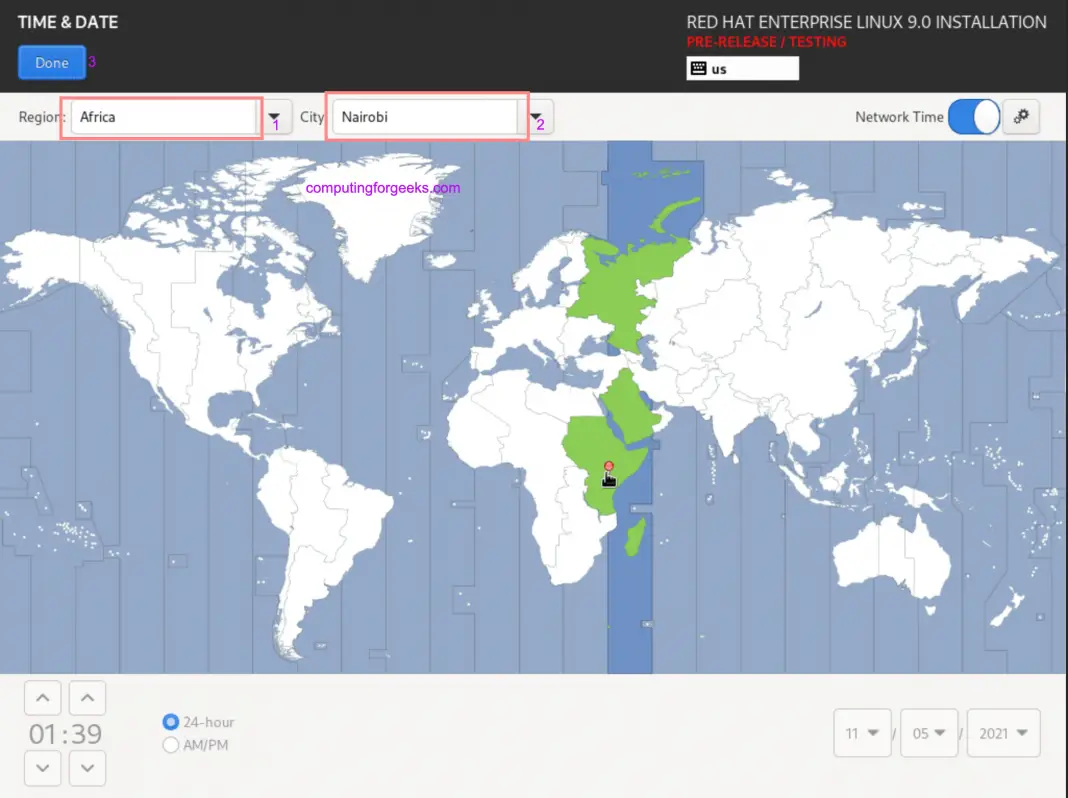This screenshot has height=798, width=1068.
Task: Click the keyboard layout icon
Action: click(698, 69)
